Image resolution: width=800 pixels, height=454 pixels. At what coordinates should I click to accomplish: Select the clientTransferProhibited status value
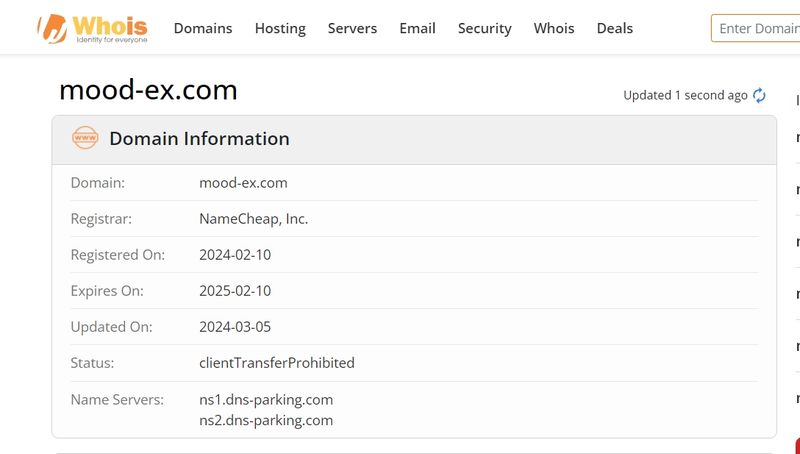tap(277, 363)
